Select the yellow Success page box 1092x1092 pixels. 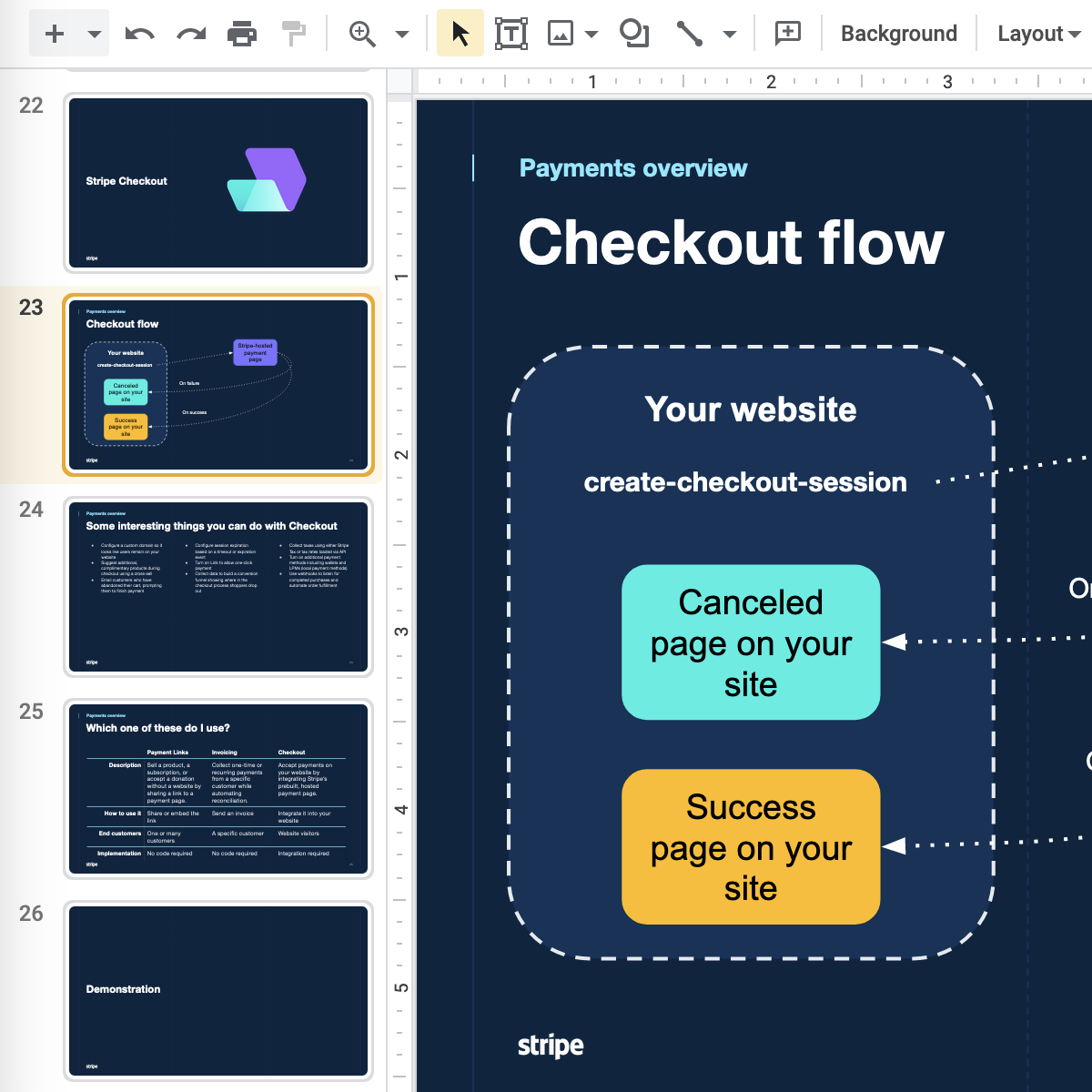point(751,846)
